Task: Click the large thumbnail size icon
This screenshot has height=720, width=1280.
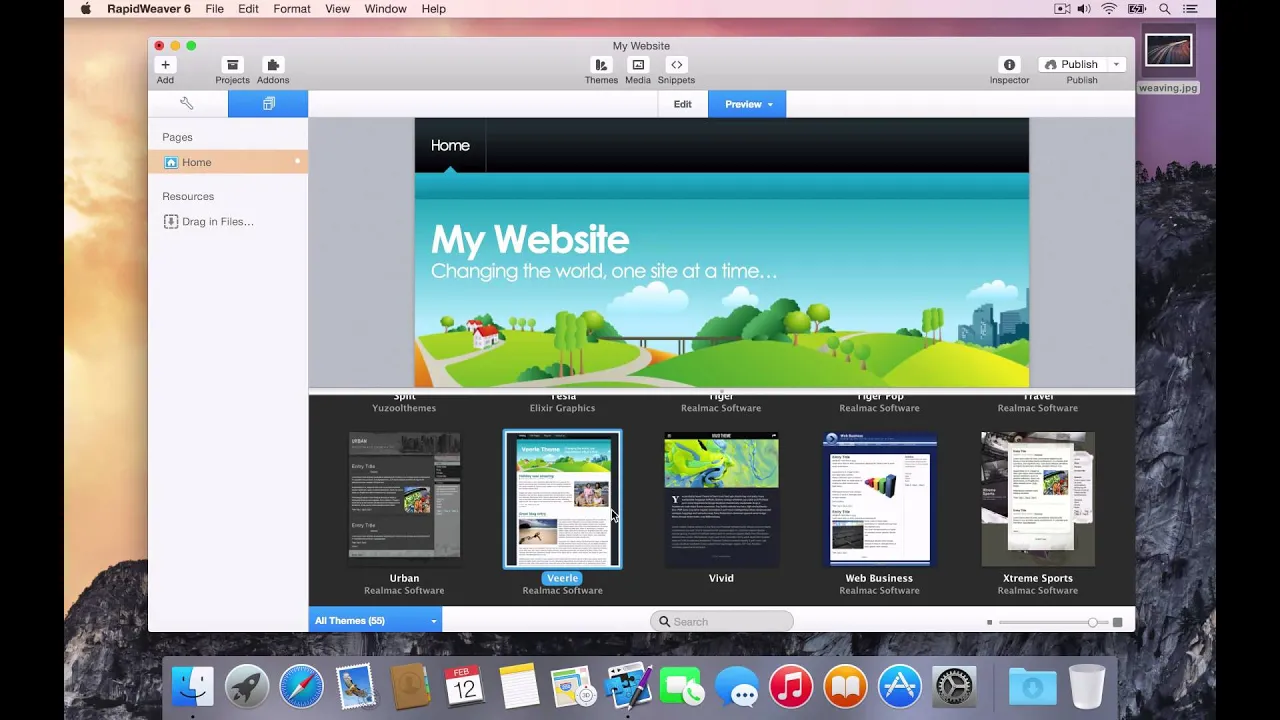Action: pos(1118,623)
